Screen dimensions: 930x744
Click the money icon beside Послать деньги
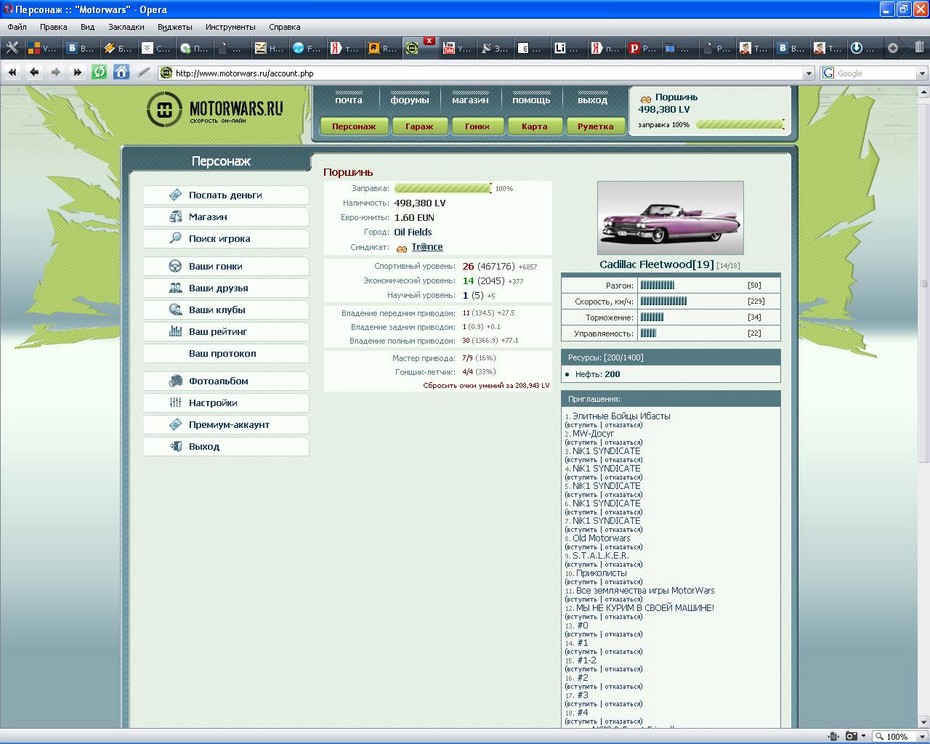(175, 195)
